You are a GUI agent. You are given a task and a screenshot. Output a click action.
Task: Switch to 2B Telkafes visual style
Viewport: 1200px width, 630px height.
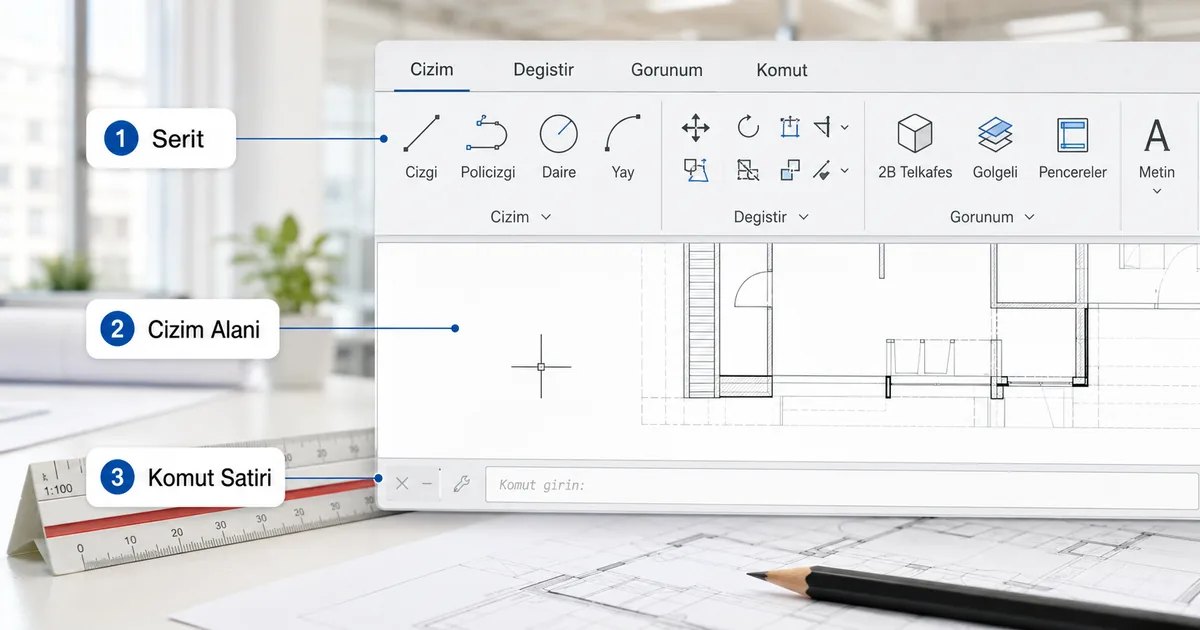point(915,146)
